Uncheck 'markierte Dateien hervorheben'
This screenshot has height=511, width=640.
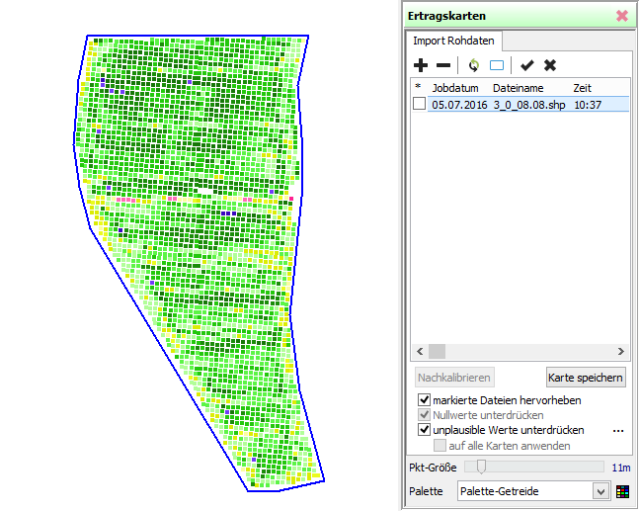pyautogui.click(x=424, y=400)
